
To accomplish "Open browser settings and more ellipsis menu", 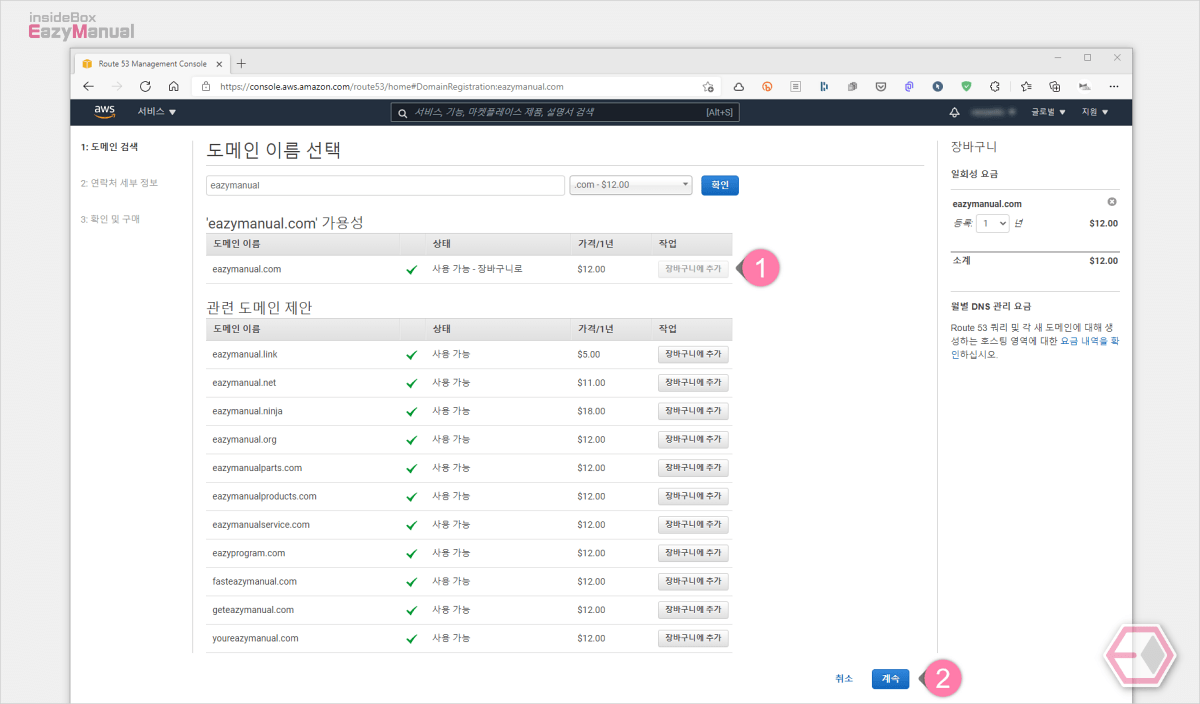I will (x=1113, y=87).
